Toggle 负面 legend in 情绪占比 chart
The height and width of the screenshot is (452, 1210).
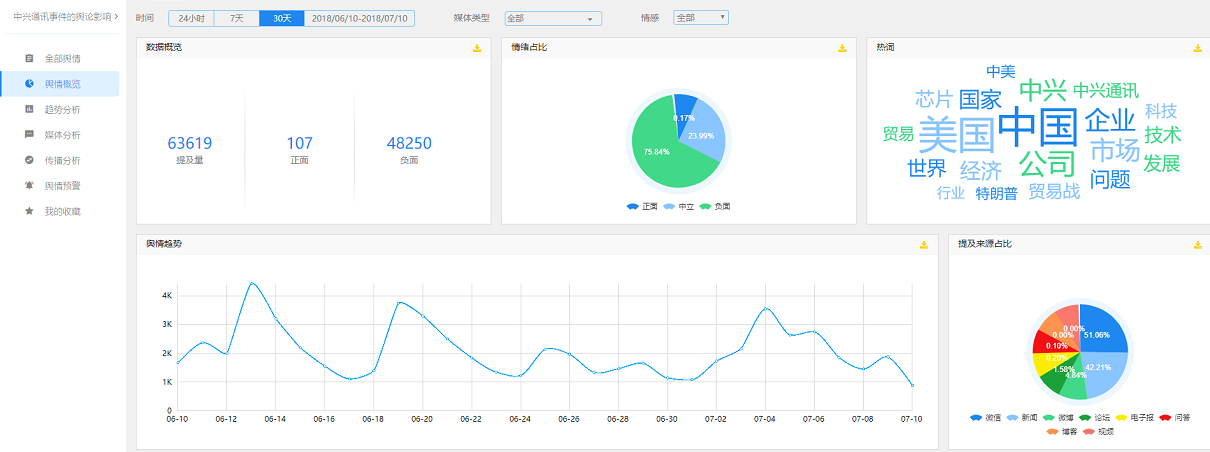pyautogui.click(x=714, y=206)
